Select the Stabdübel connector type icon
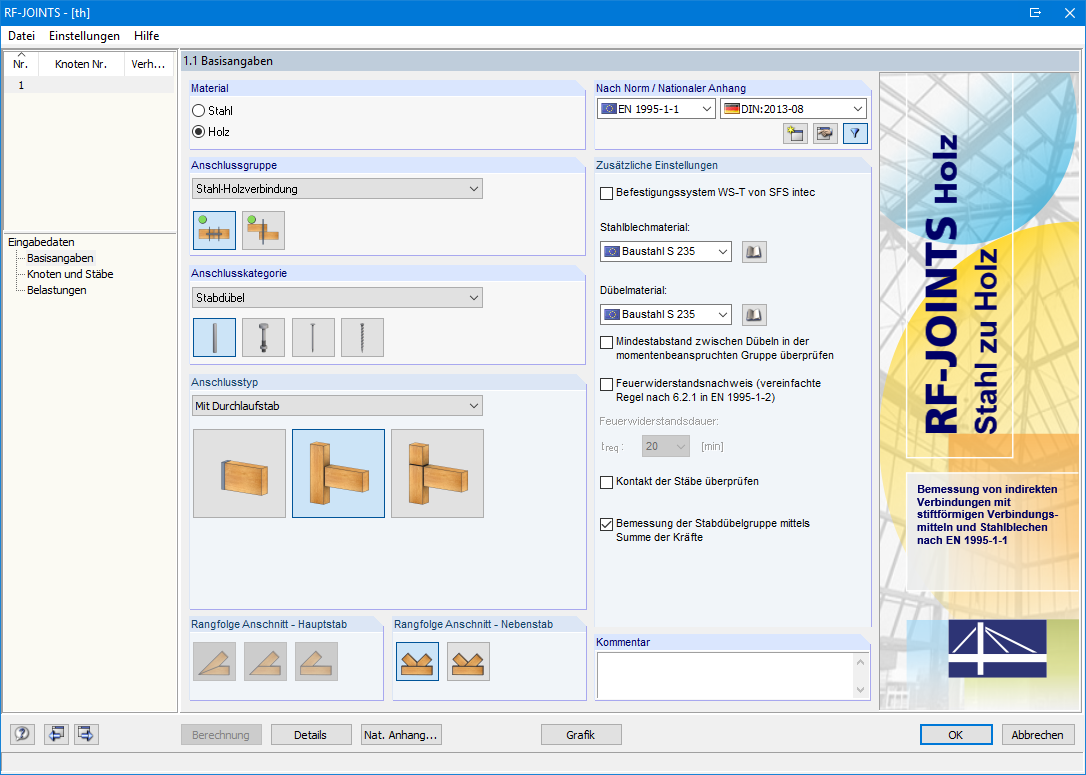The image size is (1086, 775). [x=214, y=337]
